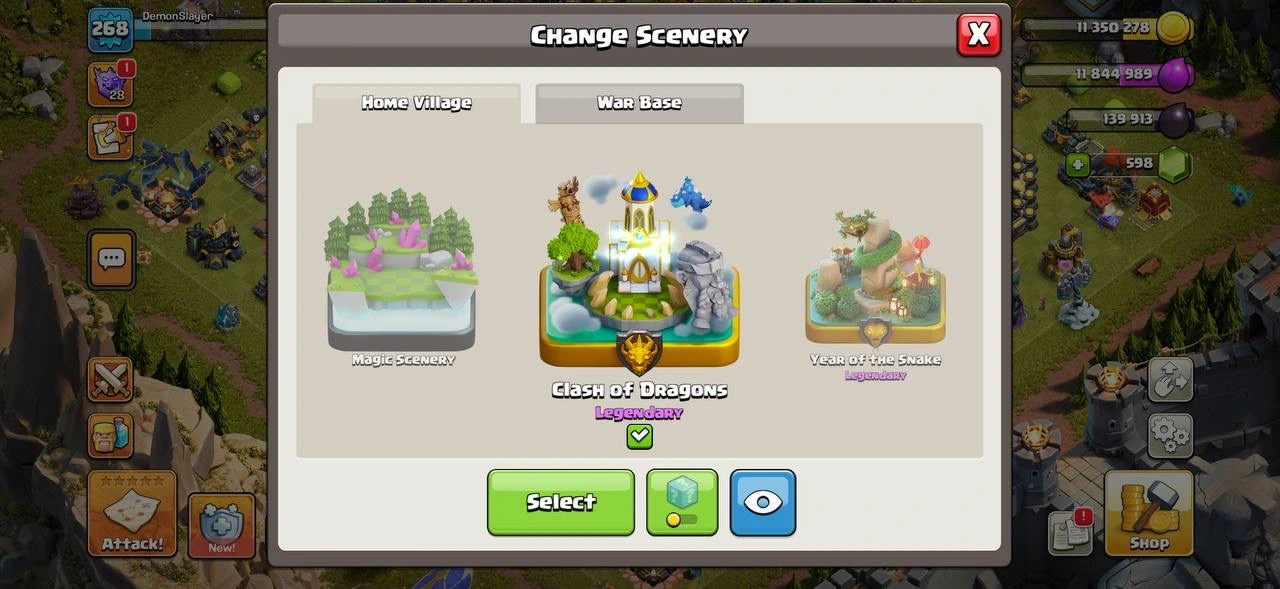
Task: Preview scenery with the blue eye button
Action: (763, 502)
